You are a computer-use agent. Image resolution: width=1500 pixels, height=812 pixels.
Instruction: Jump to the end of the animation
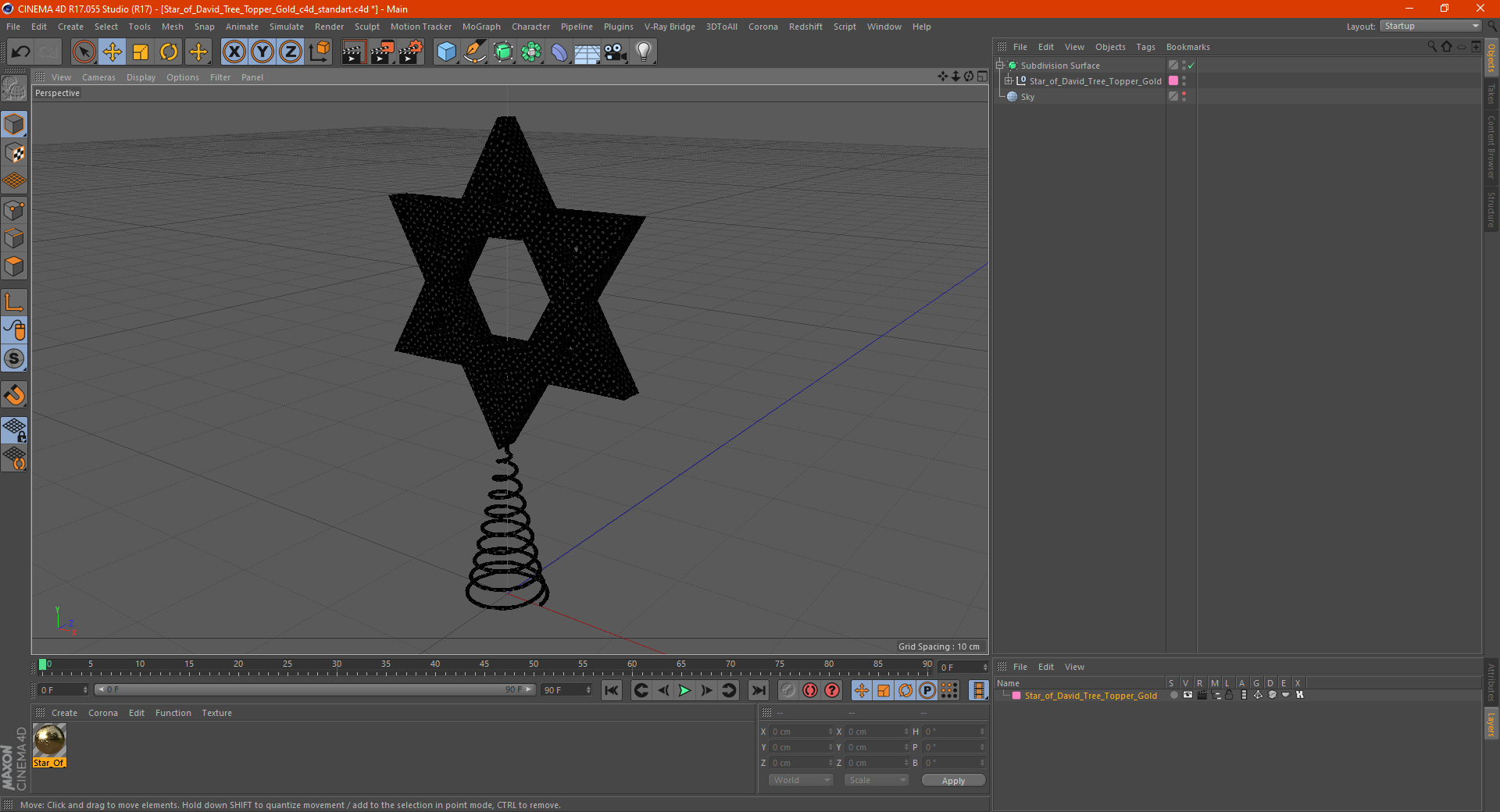pos(759,690)
